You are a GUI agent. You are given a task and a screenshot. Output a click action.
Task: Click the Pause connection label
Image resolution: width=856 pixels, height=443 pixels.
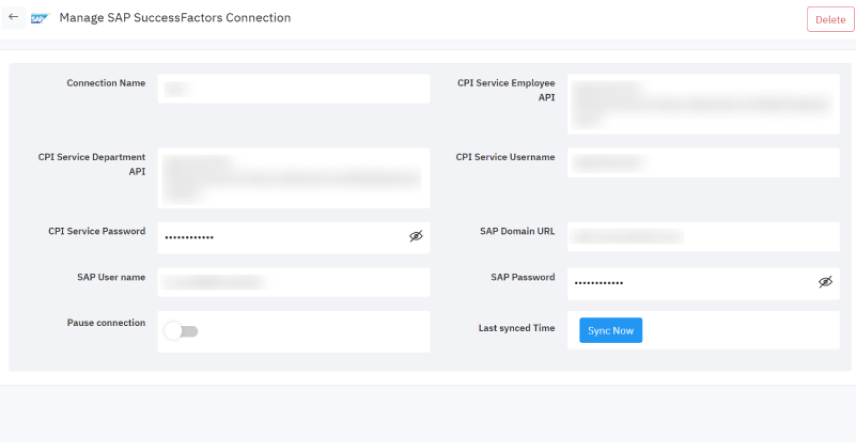pyautogui.click(x=106, y=323)
